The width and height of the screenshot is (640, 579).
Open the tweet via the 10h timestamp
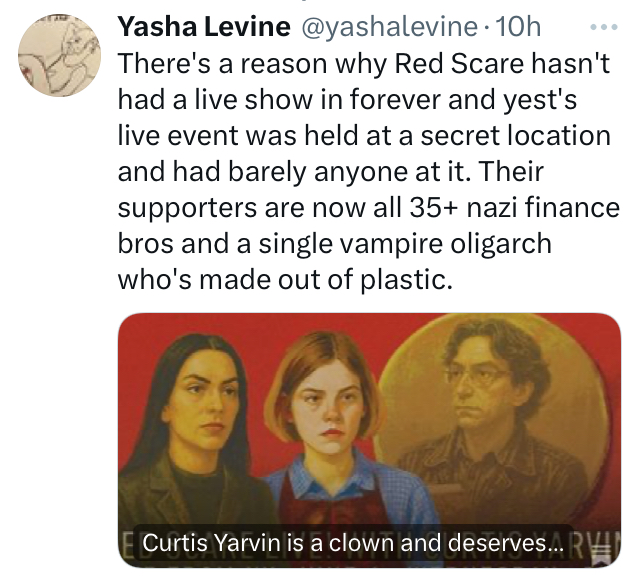(x=518, y=27)
